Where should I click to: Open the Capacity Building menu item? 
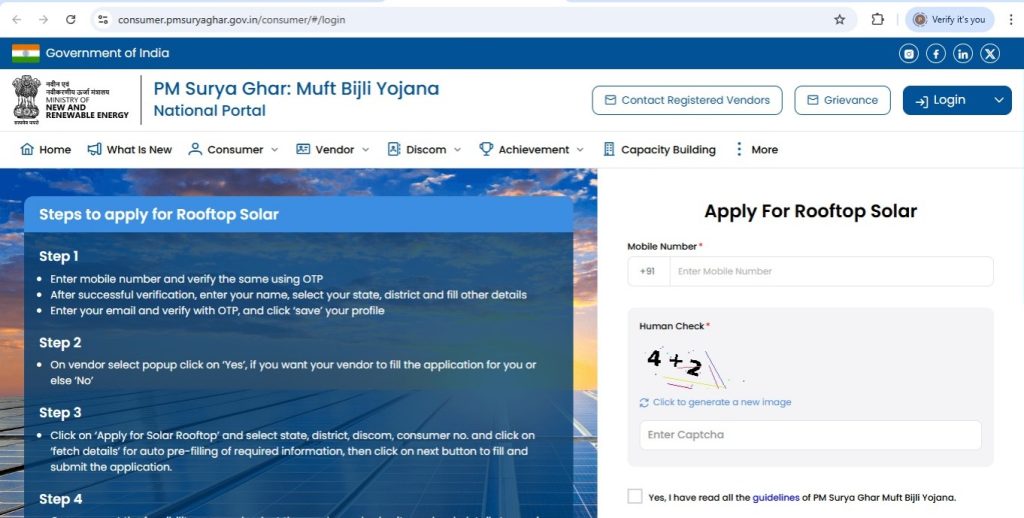(x=659, y=150)
